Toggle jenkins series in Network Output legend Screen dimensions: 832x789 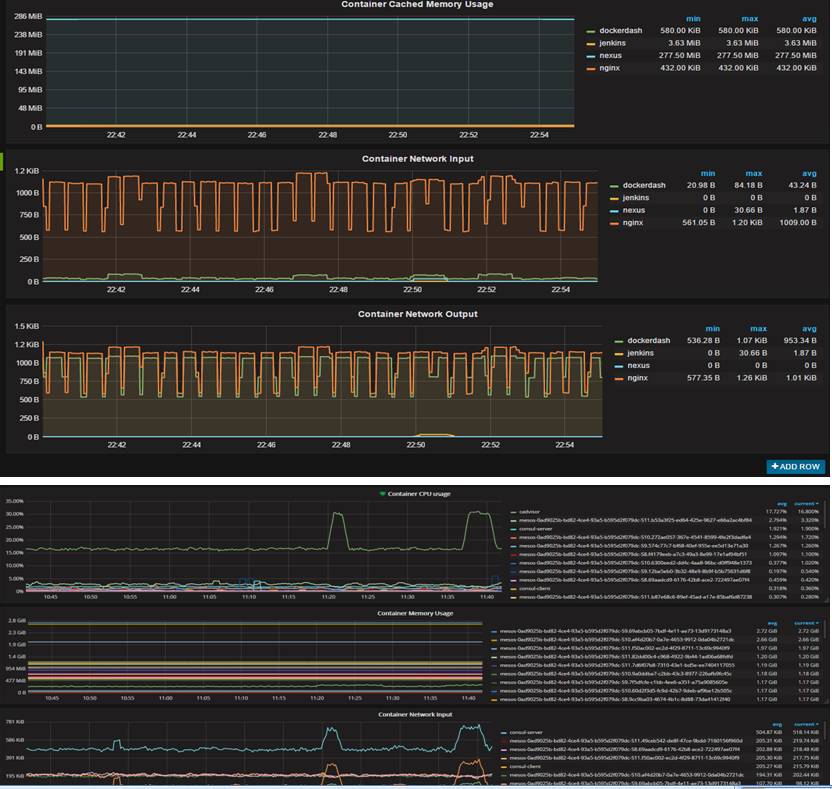(640, 353)
